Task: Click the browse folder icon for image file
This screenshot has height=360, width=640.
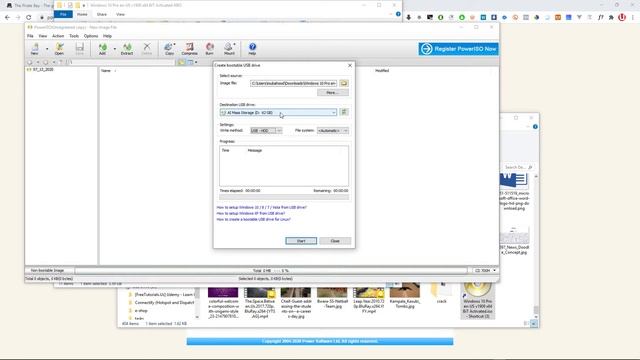Action: [344, 83]
